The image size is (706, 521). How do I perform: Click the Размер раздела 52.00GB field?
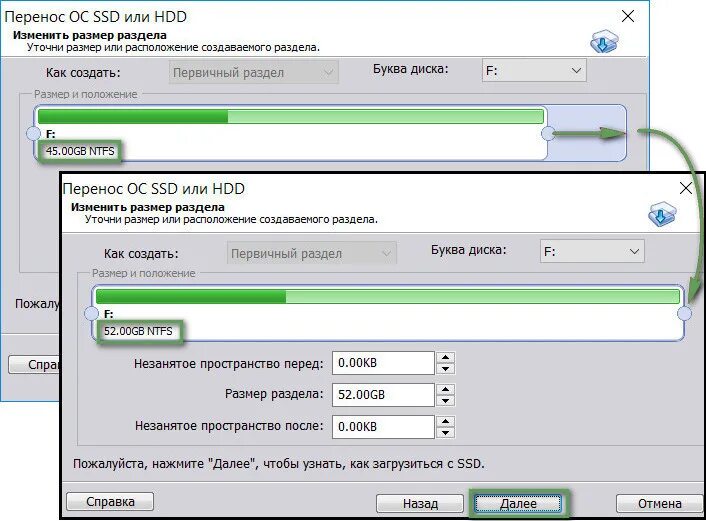pyautogui.click(x=383, y=395)
